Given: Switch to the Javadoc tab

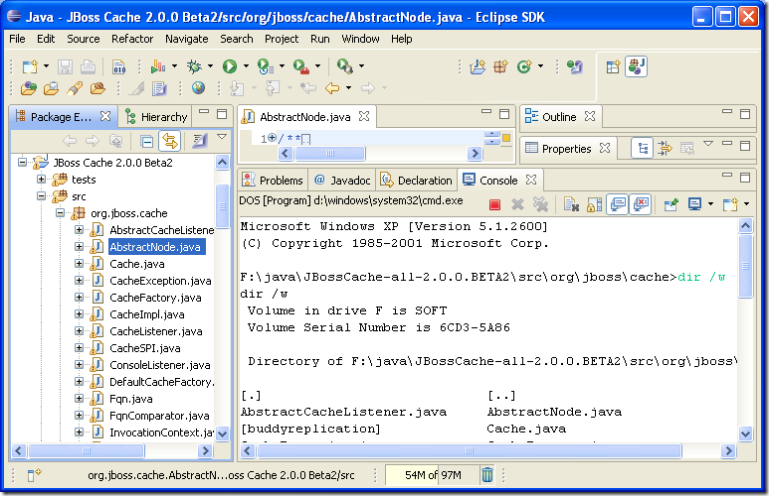Looking at the screenshot, I should [x=342, y=181].
